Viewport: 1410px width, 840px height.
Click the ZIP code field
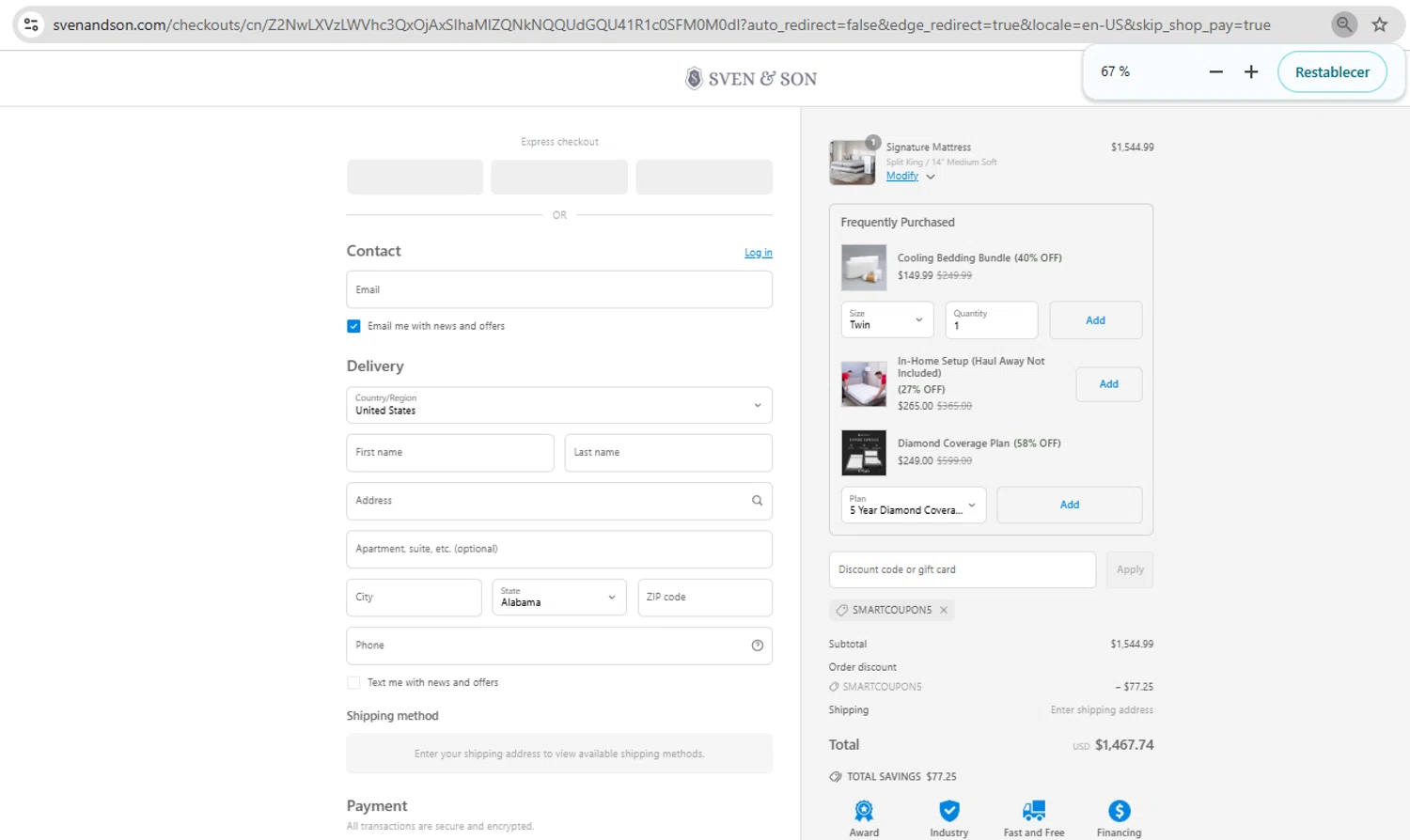[x=705, y=598]
